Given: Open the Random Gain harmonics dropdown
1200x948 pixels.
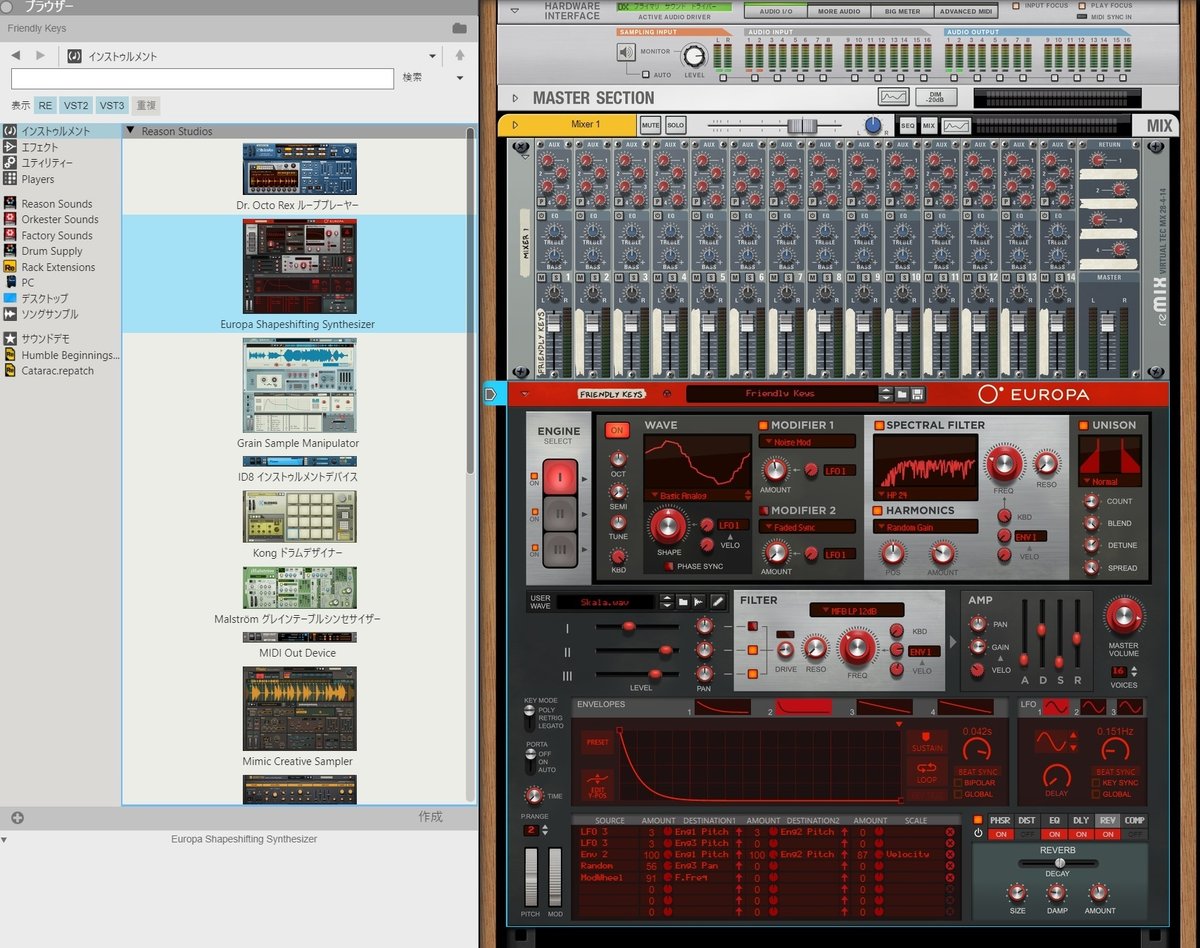Looking at the screenshot, I should pyautogui.click(x=925, y=527).
